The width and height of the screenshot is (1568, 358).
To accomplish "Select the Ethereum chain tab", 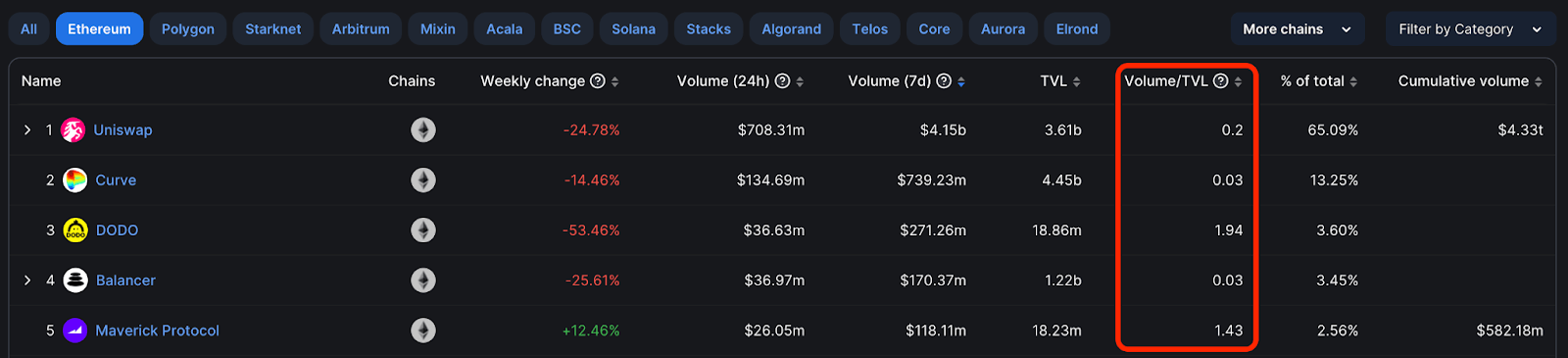I will pyautogui.click(x=99, y=29).
